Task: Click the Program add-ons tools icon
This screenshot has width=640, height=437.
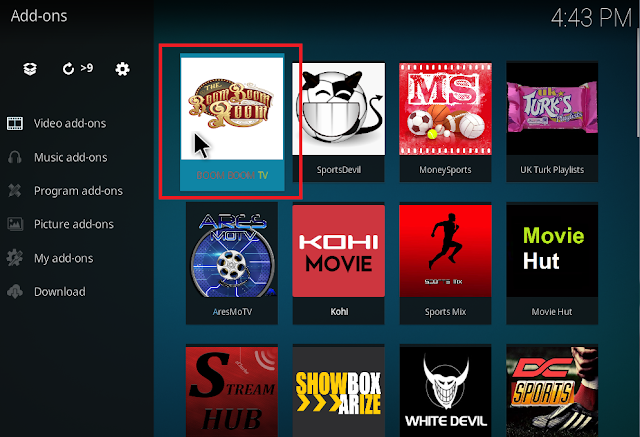Action: tap(15, 191)
